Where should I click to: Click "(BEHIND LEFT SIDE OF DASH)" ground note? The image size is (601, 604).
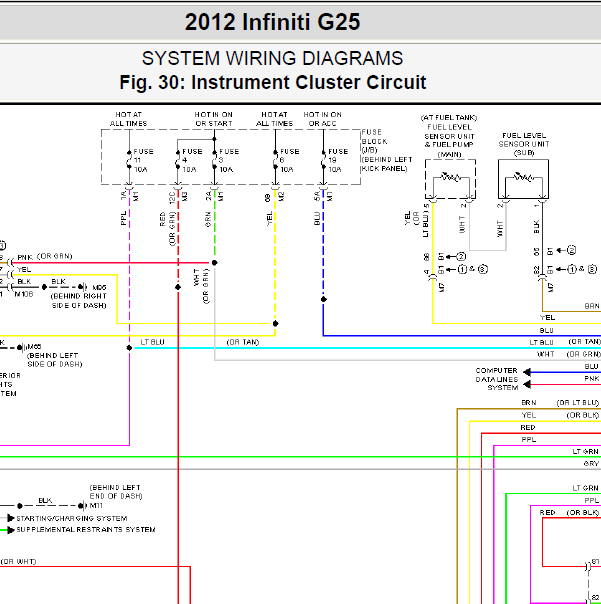[54, 360]
